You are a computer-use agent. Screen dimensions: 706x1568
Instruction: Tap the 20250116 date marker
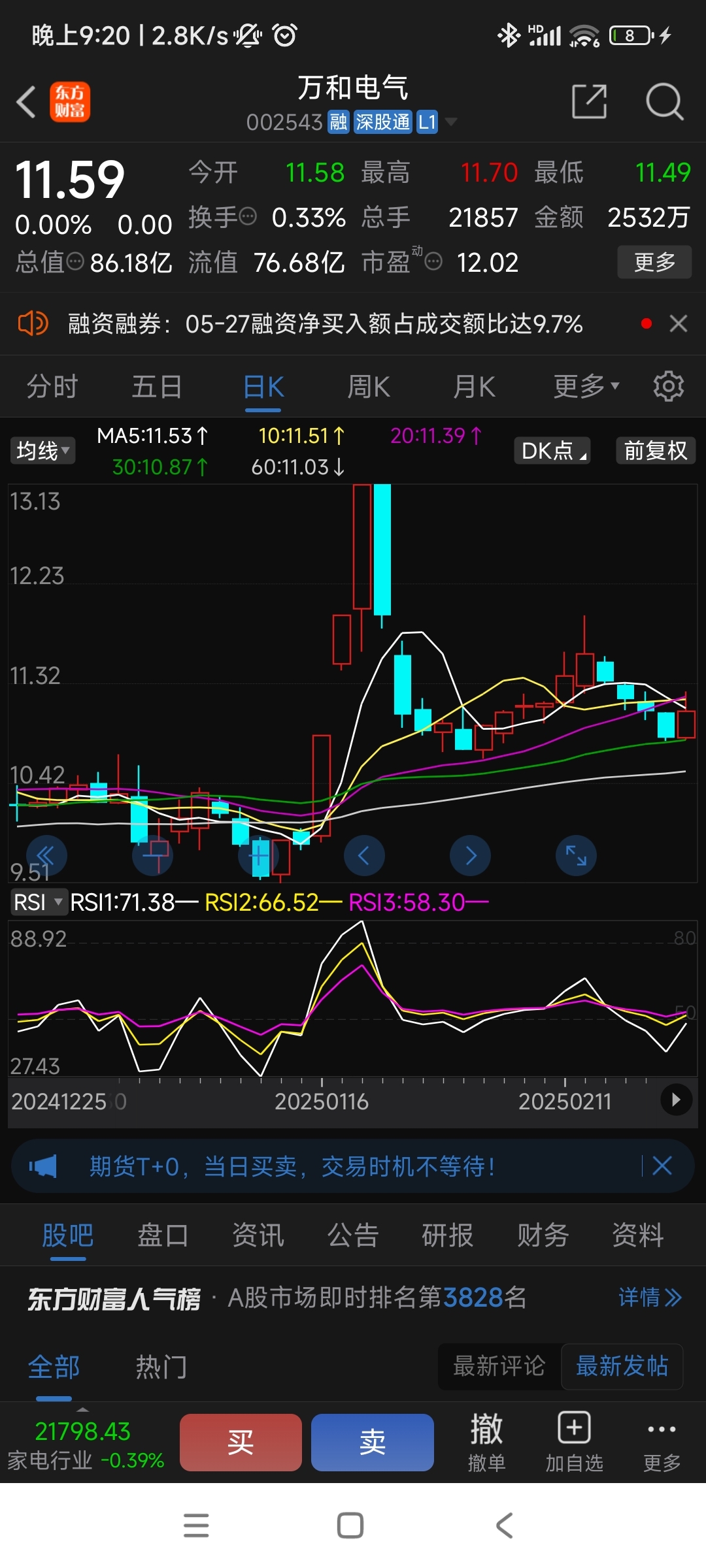322,1102
